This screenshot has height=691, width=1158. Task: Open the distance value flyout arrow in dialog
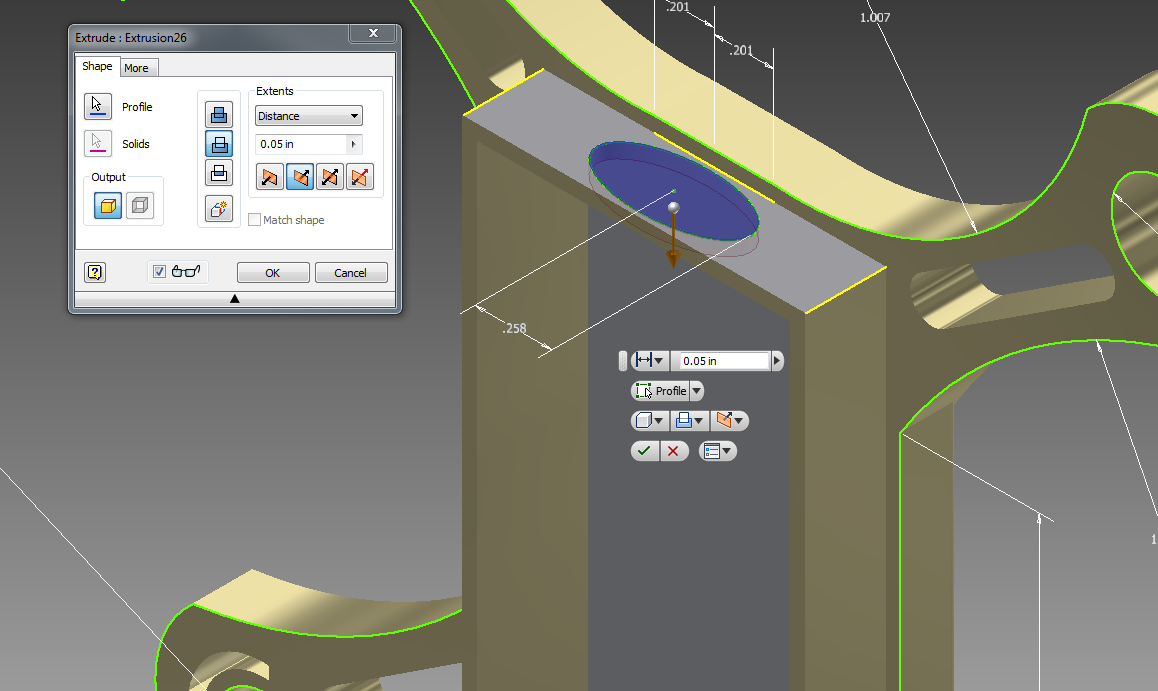click(x=354, y=144)
